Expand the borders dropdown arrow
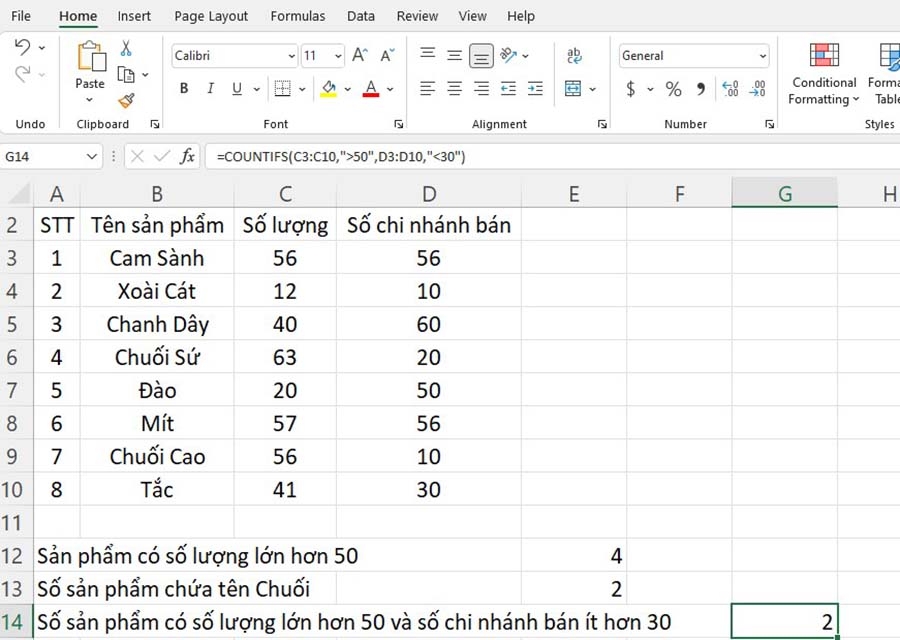 click(x=302, y=89)
